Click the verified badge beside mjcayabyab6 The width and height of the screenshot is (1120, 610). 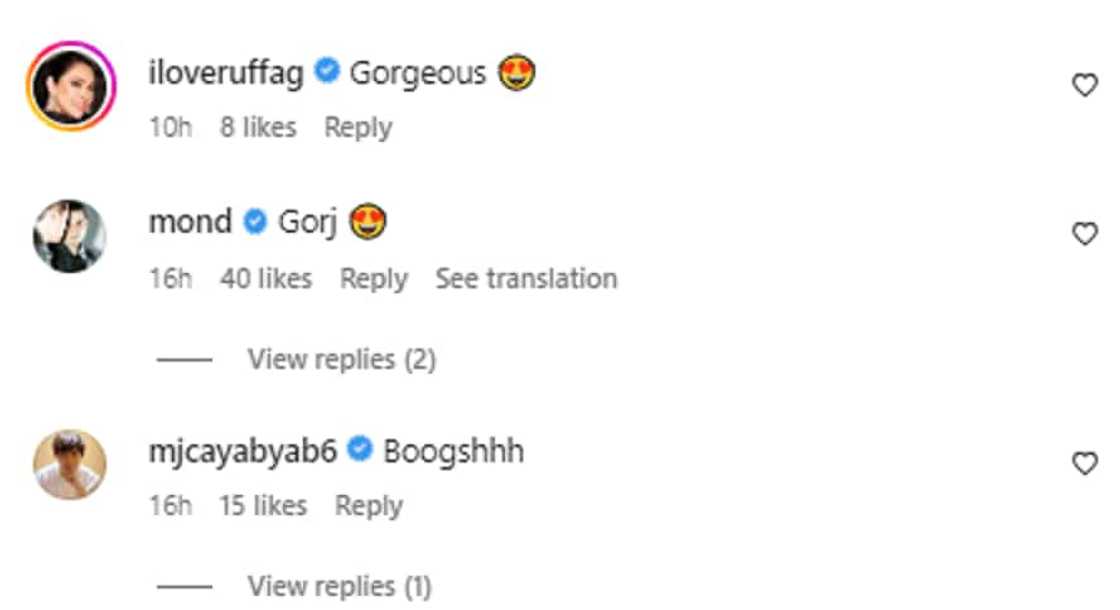coord(361,451)
